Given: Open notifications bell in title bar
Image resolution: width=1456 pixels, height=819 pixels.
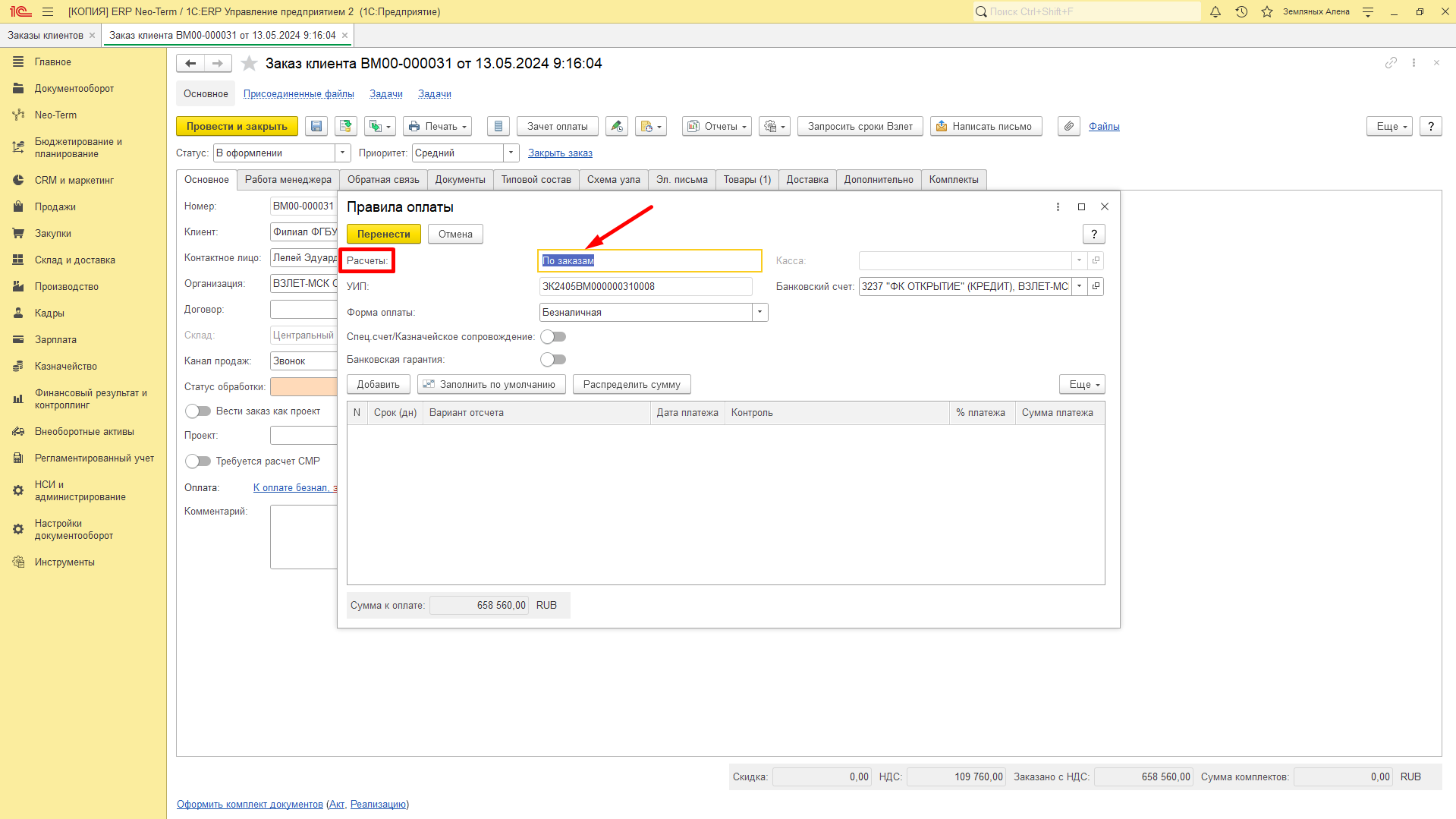Looking at the screenshot, I should [1215, 11].
